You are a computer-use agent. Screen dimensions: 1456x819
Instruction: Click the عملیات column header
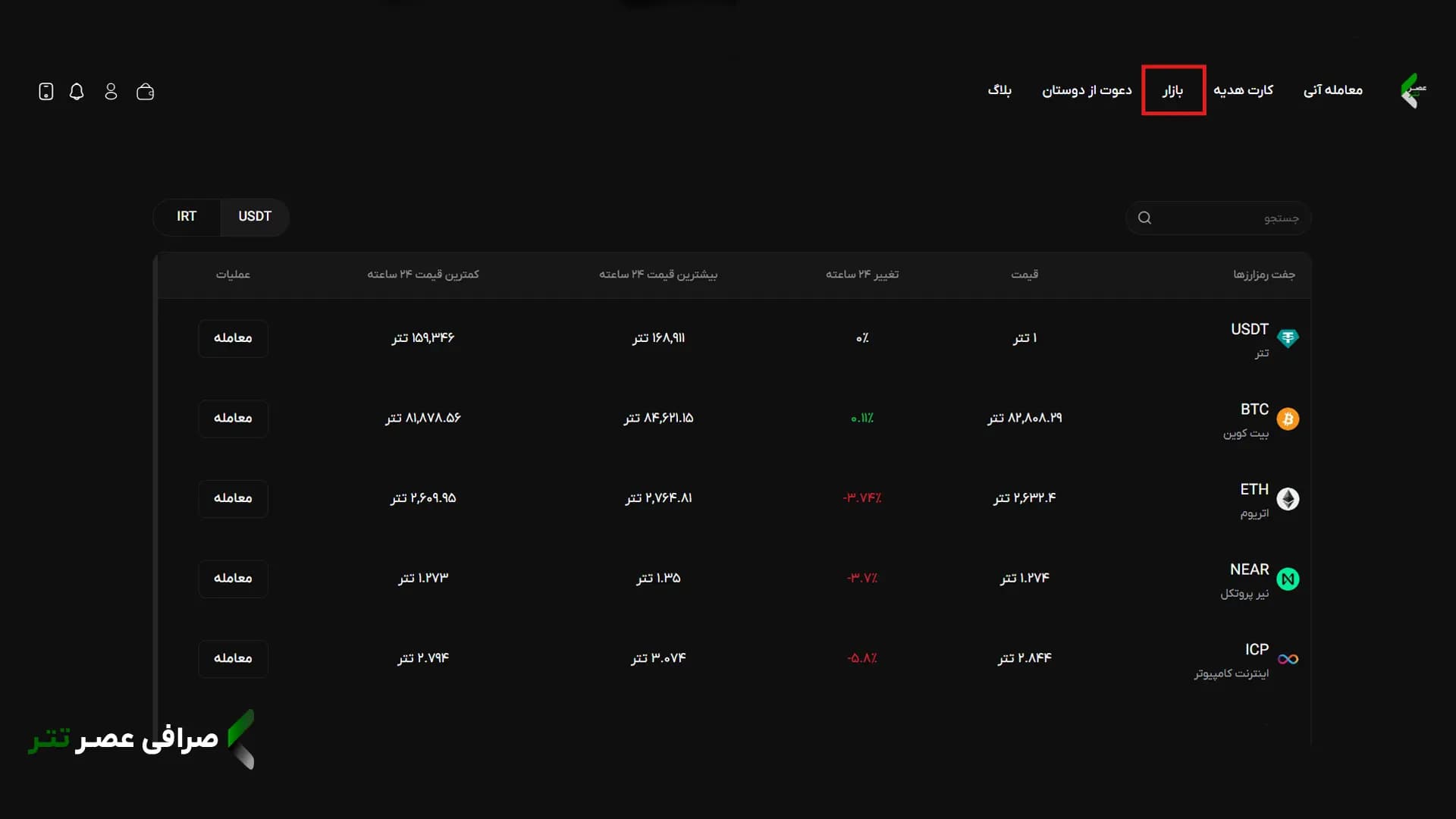coord(233,275)
